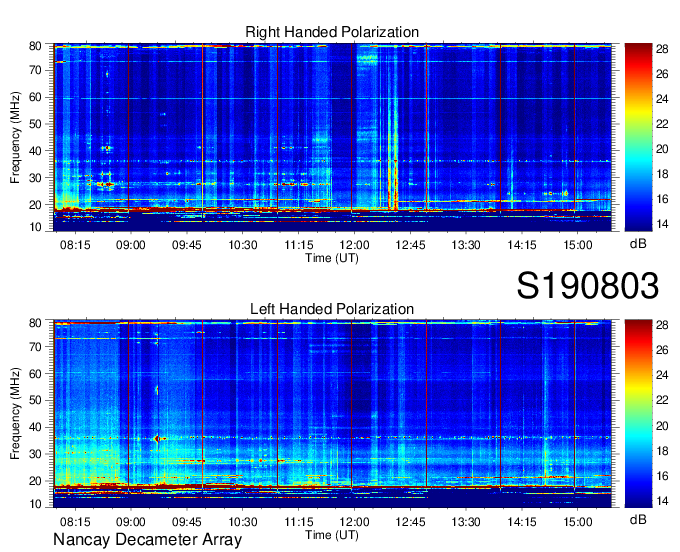Click the 09:00 time tick on the right-handed plot
Screen dimensions: 680x552
coord(131,245)
